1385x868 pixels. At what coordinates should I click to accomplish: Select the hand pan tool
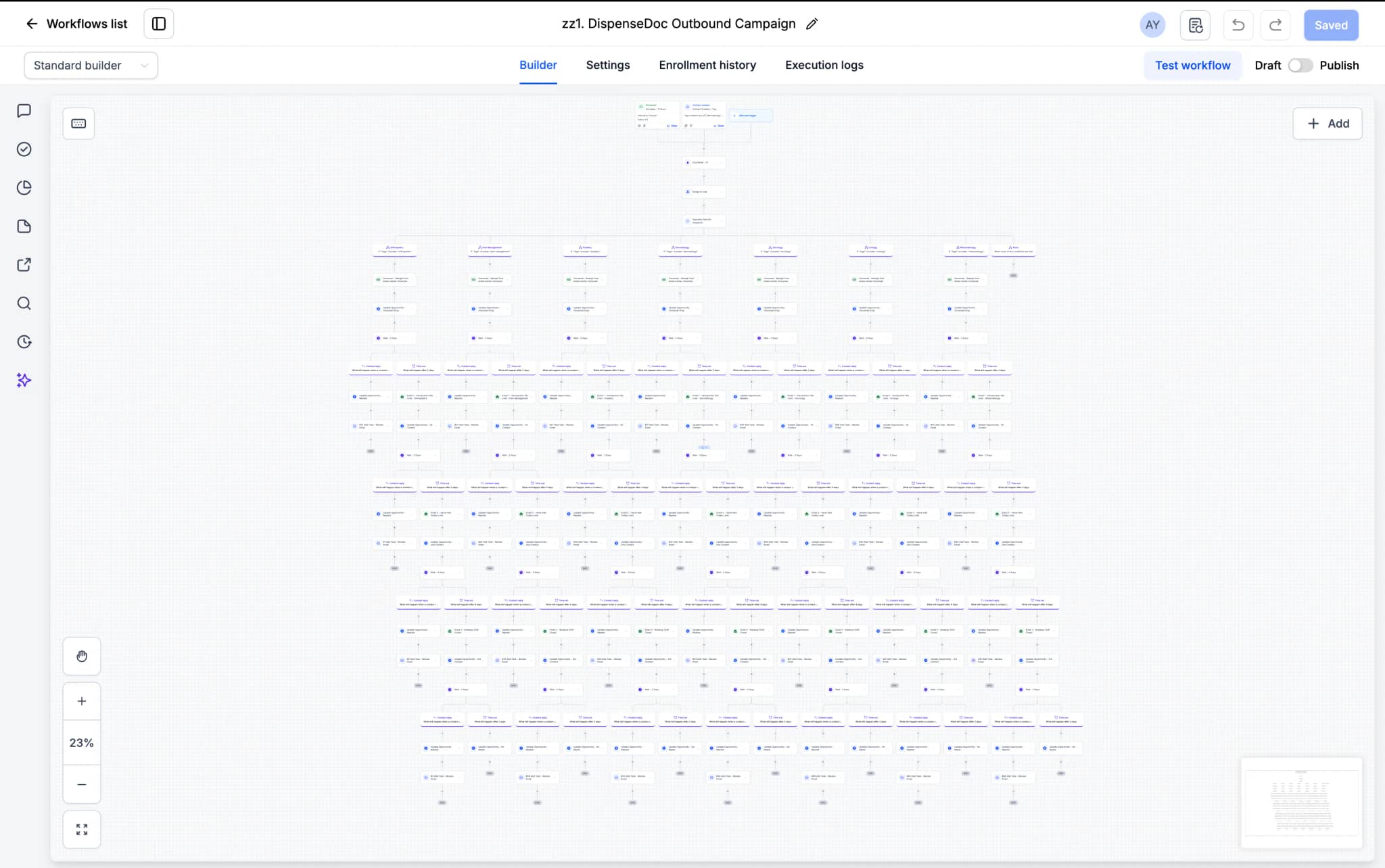click(82, 656)
